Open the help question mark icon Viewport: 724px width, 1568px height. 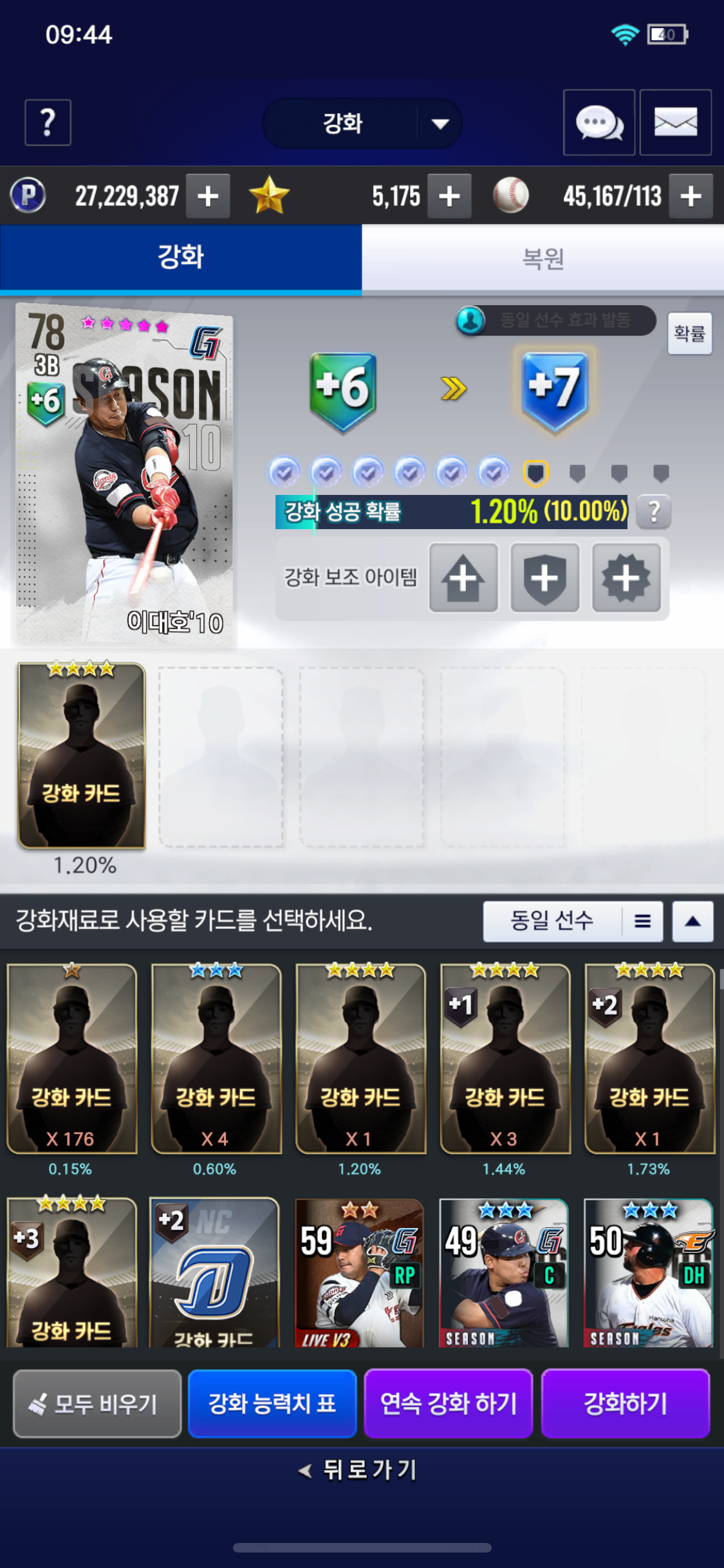point(48,122)
